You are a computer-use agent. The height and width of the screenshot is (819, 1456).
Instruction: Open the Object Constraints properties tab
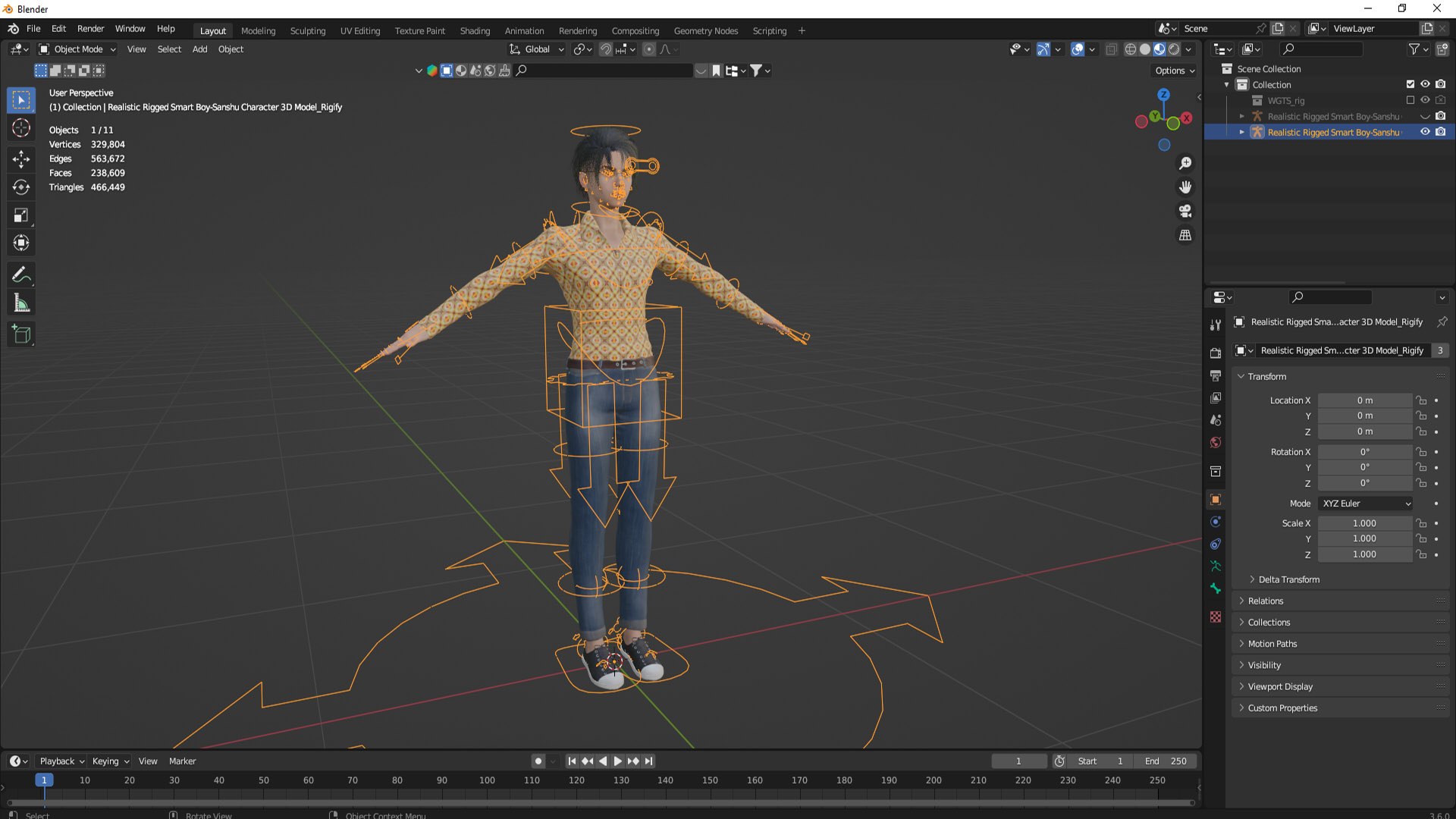click(1216, 544)
